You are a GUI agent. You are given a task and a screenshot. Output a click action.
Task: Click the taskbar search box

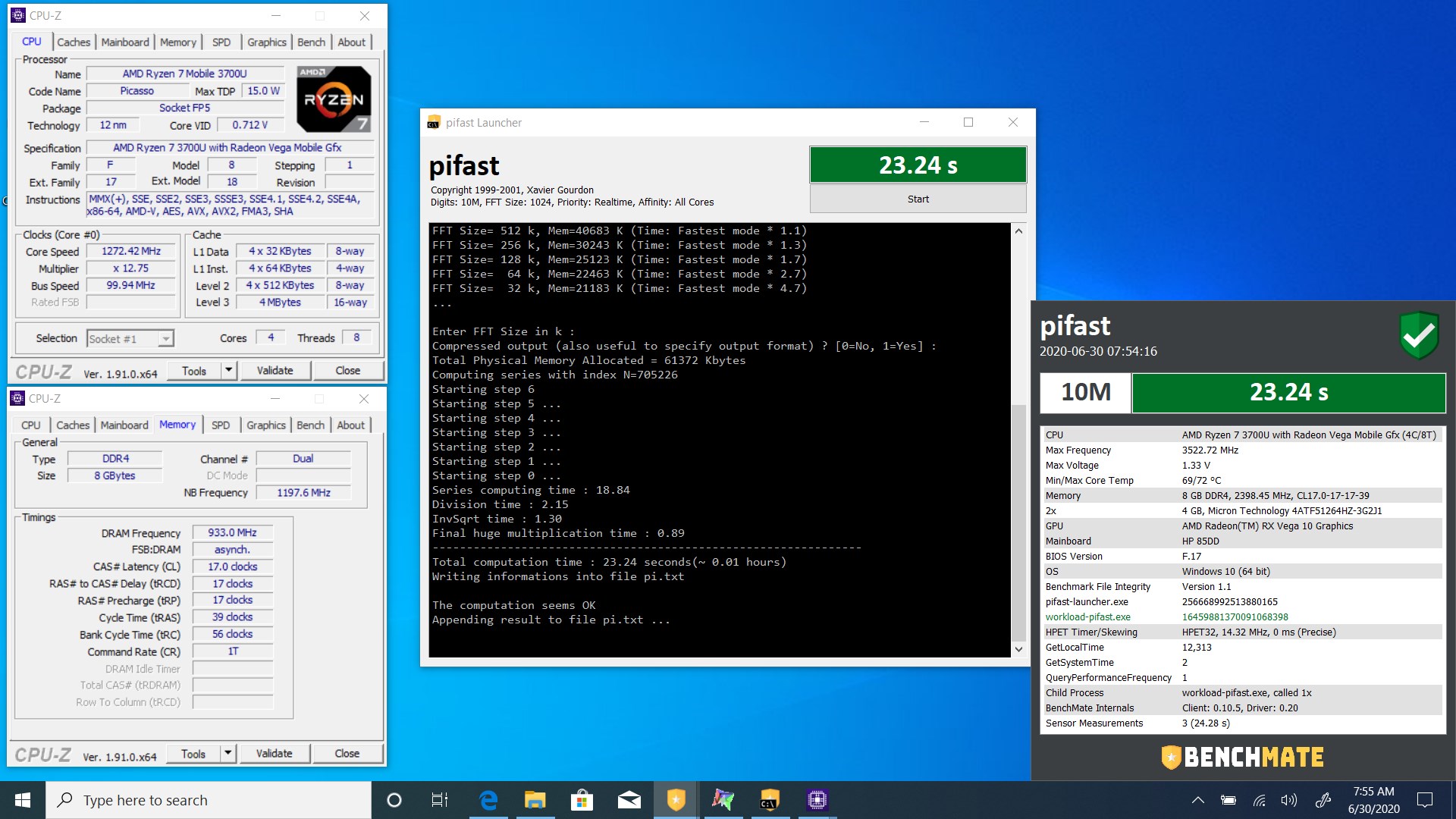[209, 800]
